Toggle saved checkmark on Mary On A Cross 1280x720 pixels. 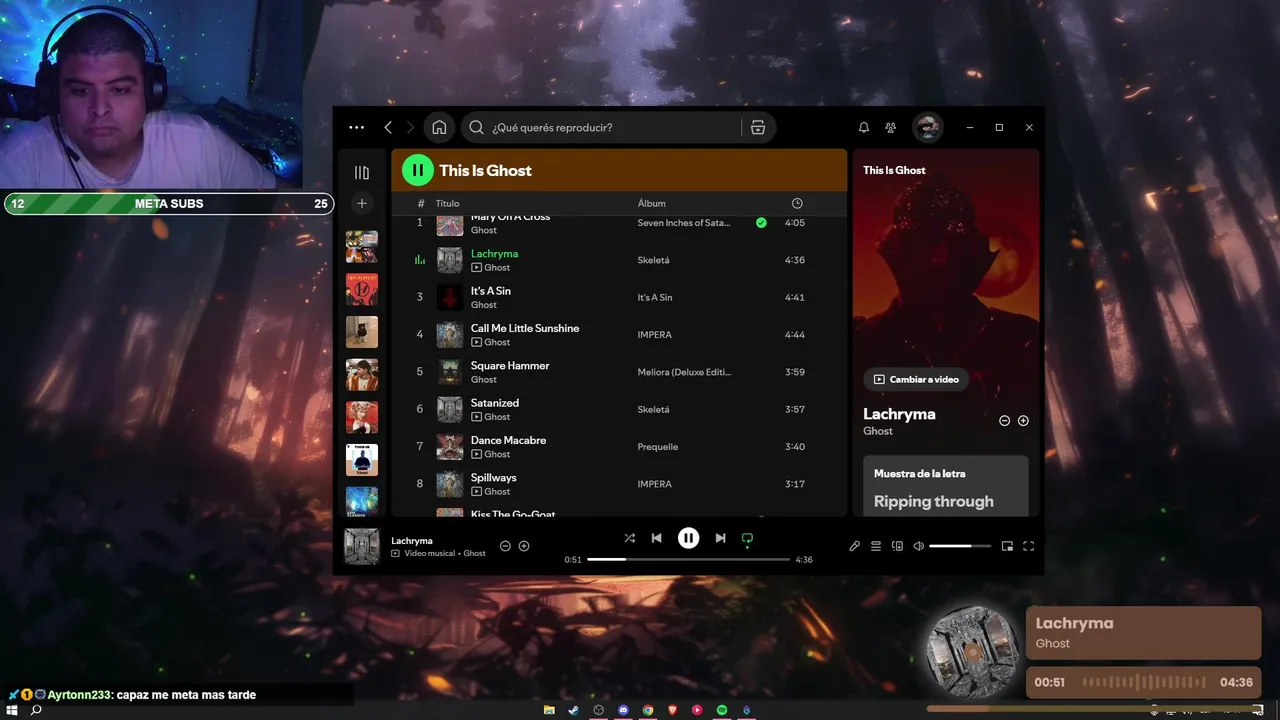761,223
